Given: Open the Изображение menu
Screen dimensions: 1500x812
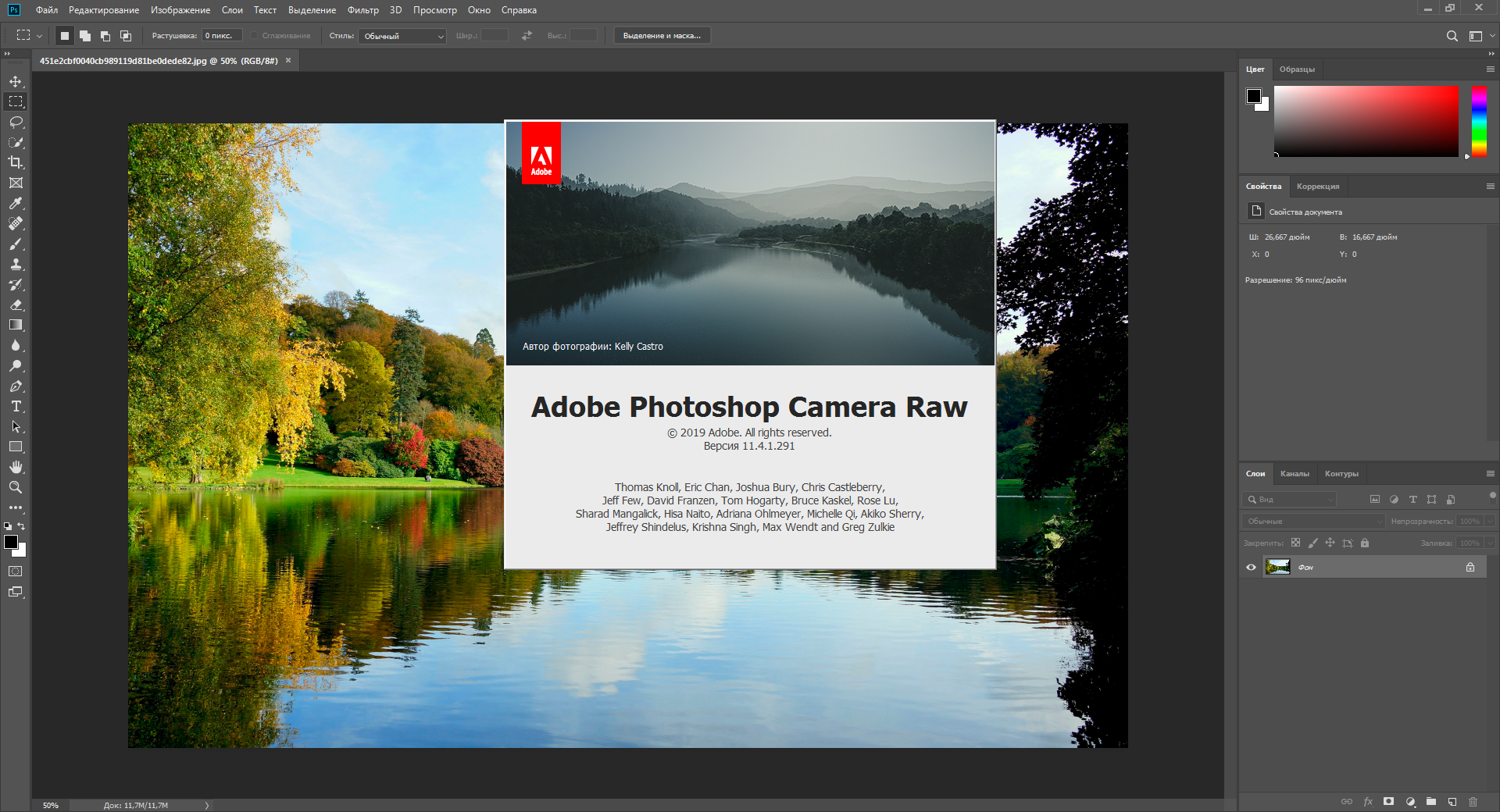Looking at the screenshot, I should tap(180, 10).
